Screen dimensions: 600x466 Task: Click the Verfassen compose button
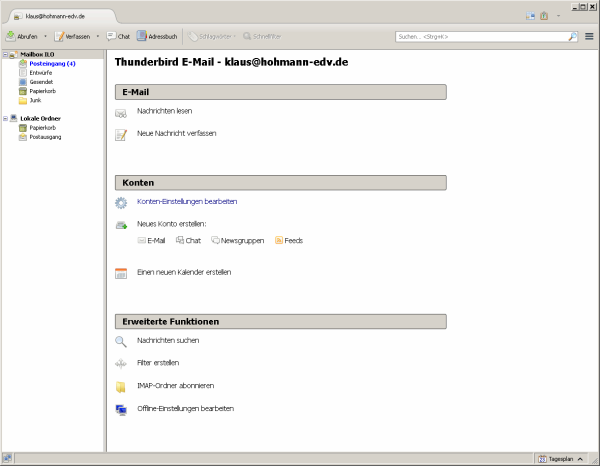pos(72,36)
